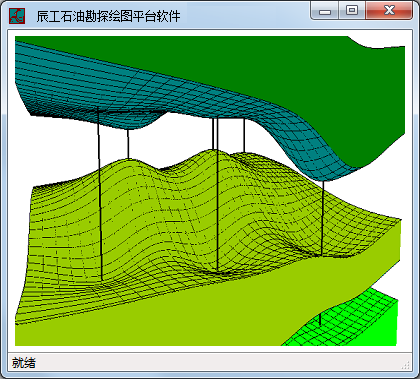Click the short well line above left yellow peak

click(128, 144)
